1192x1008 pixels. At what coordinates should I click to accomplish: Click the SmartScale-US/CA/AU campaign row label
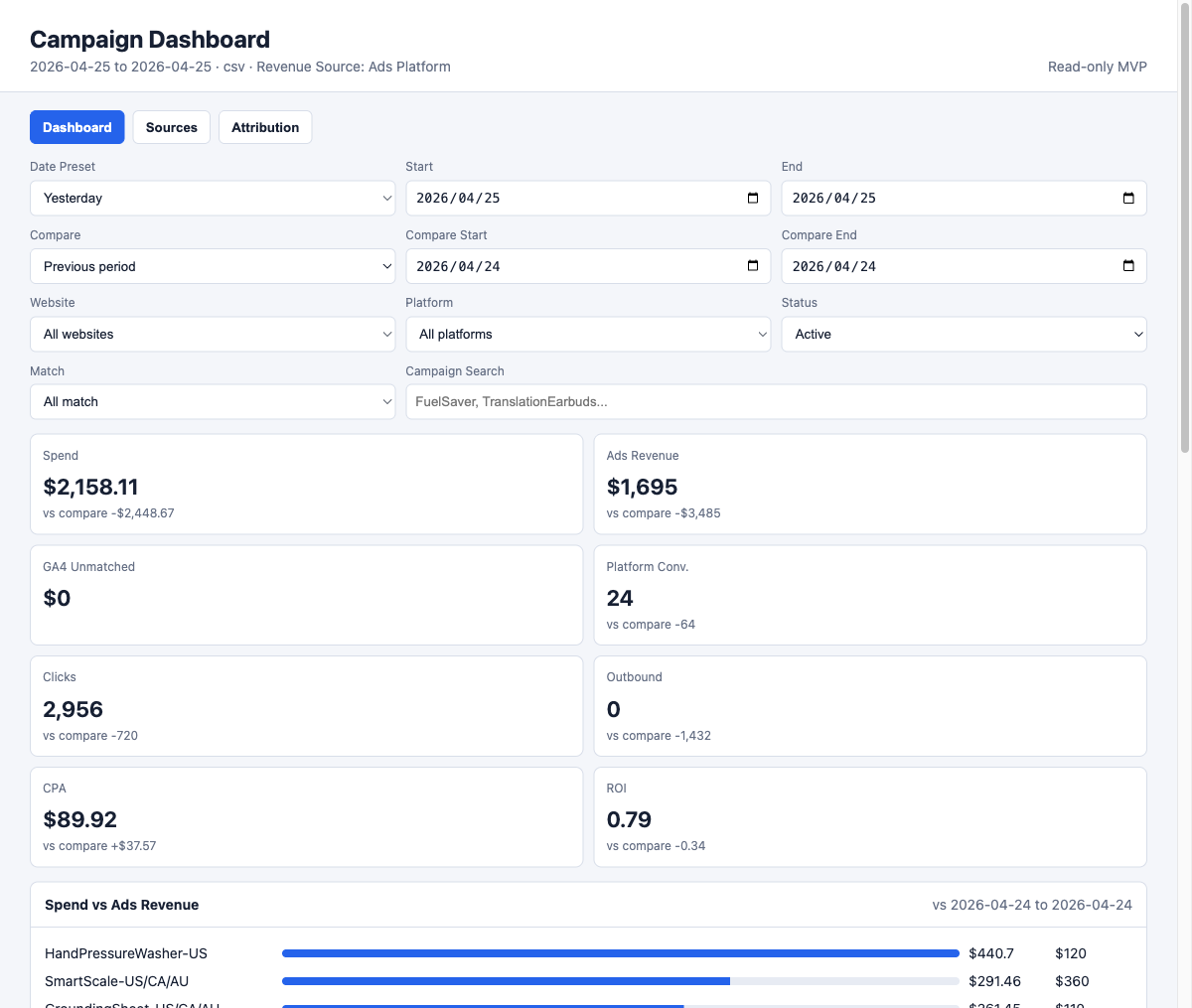click(x=116, y=981)
